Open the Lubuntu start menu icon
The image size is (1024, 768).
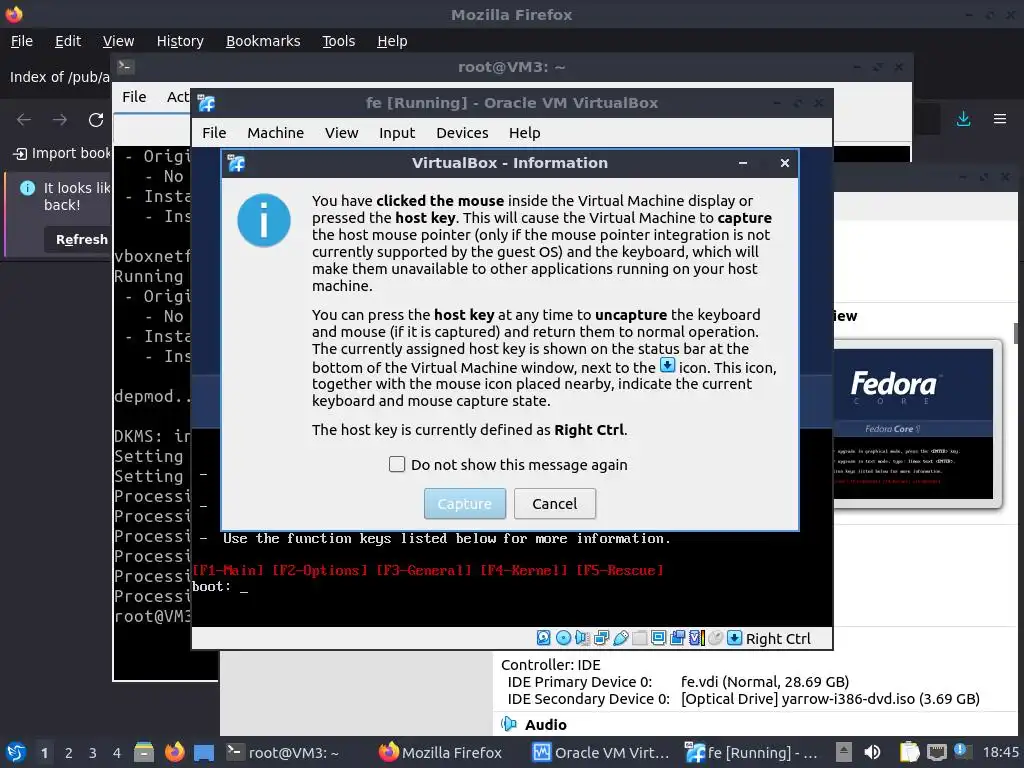coord(16,752)
